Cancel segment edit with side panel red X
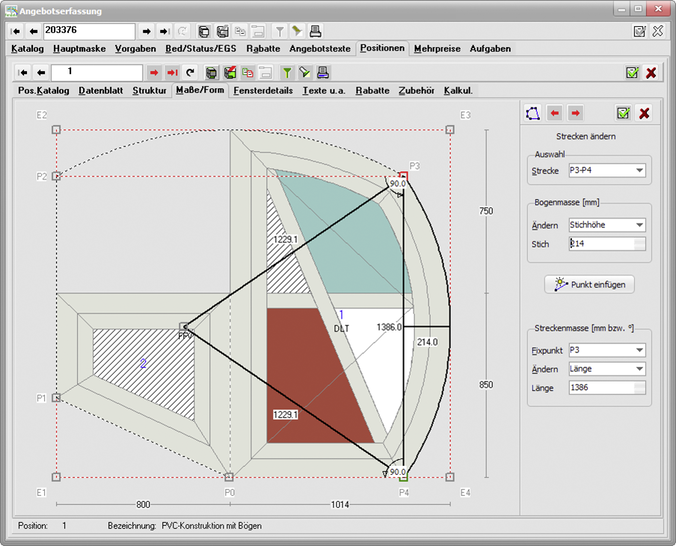Screen dimensions: 676x546 pos(644,113)
